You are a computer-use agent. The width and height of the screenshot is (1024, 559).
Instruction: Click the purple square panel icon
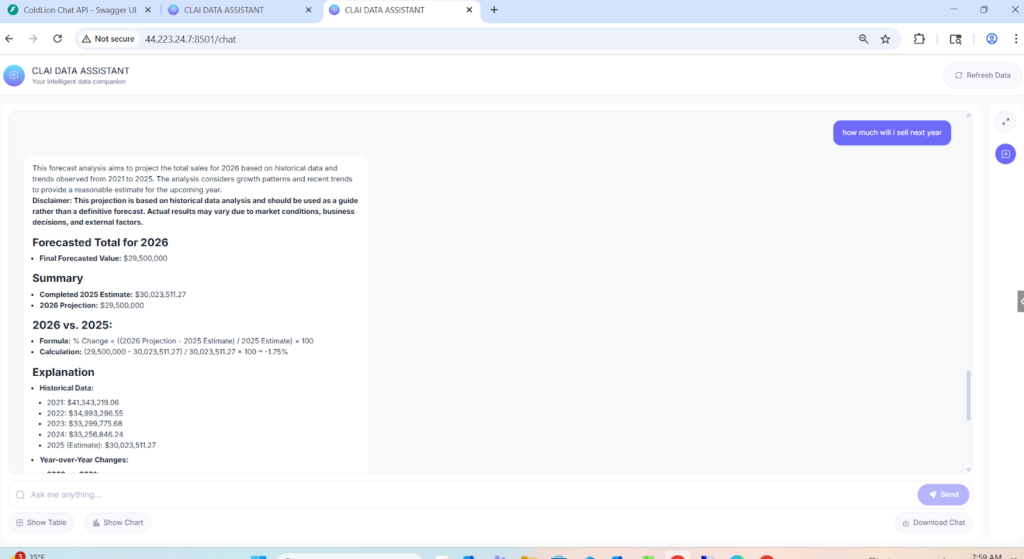click(1005, 154)
